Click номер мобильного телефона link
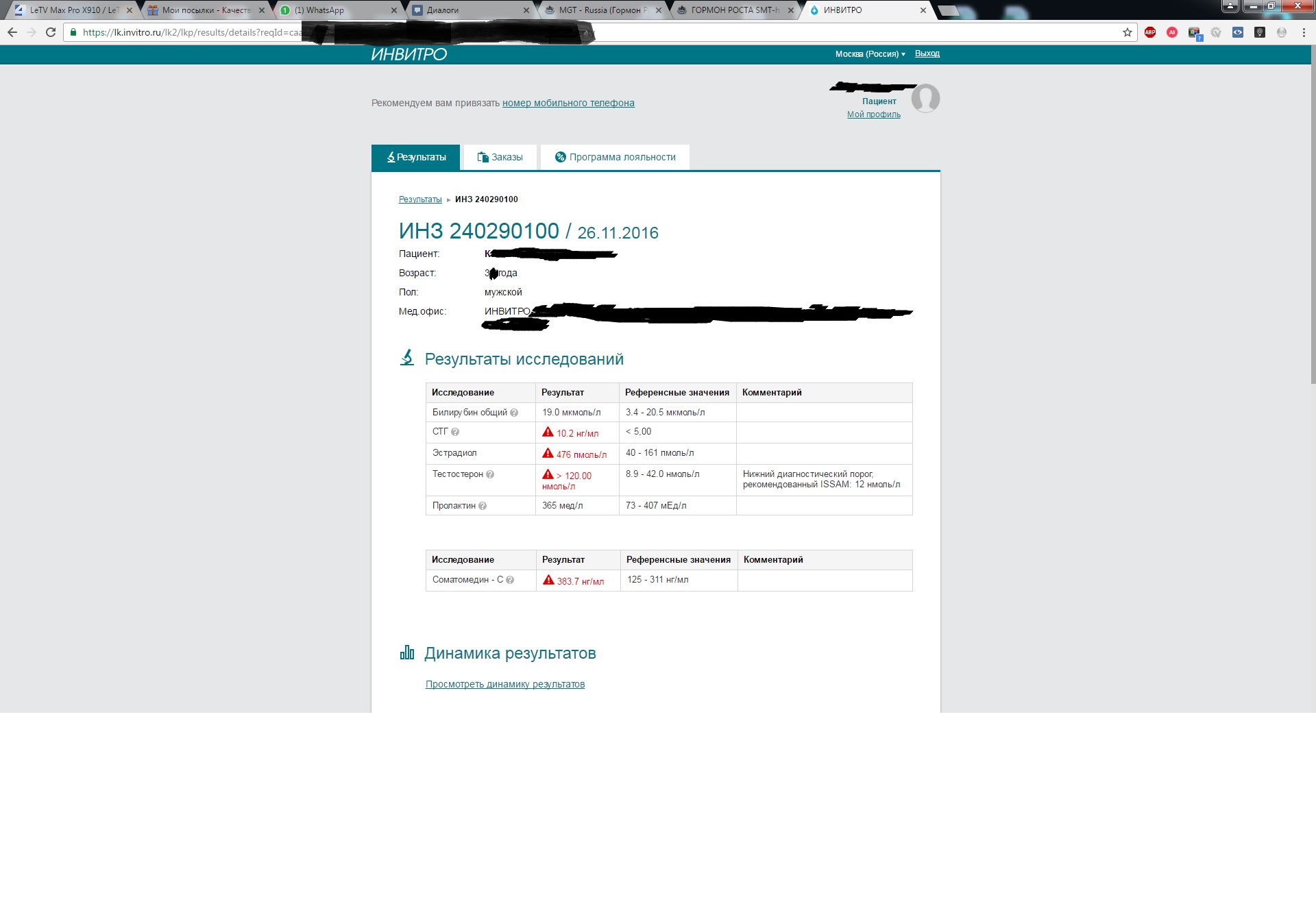Viewport: 1316px width, 902px height. pyautogui.click(x=568, y=103)
